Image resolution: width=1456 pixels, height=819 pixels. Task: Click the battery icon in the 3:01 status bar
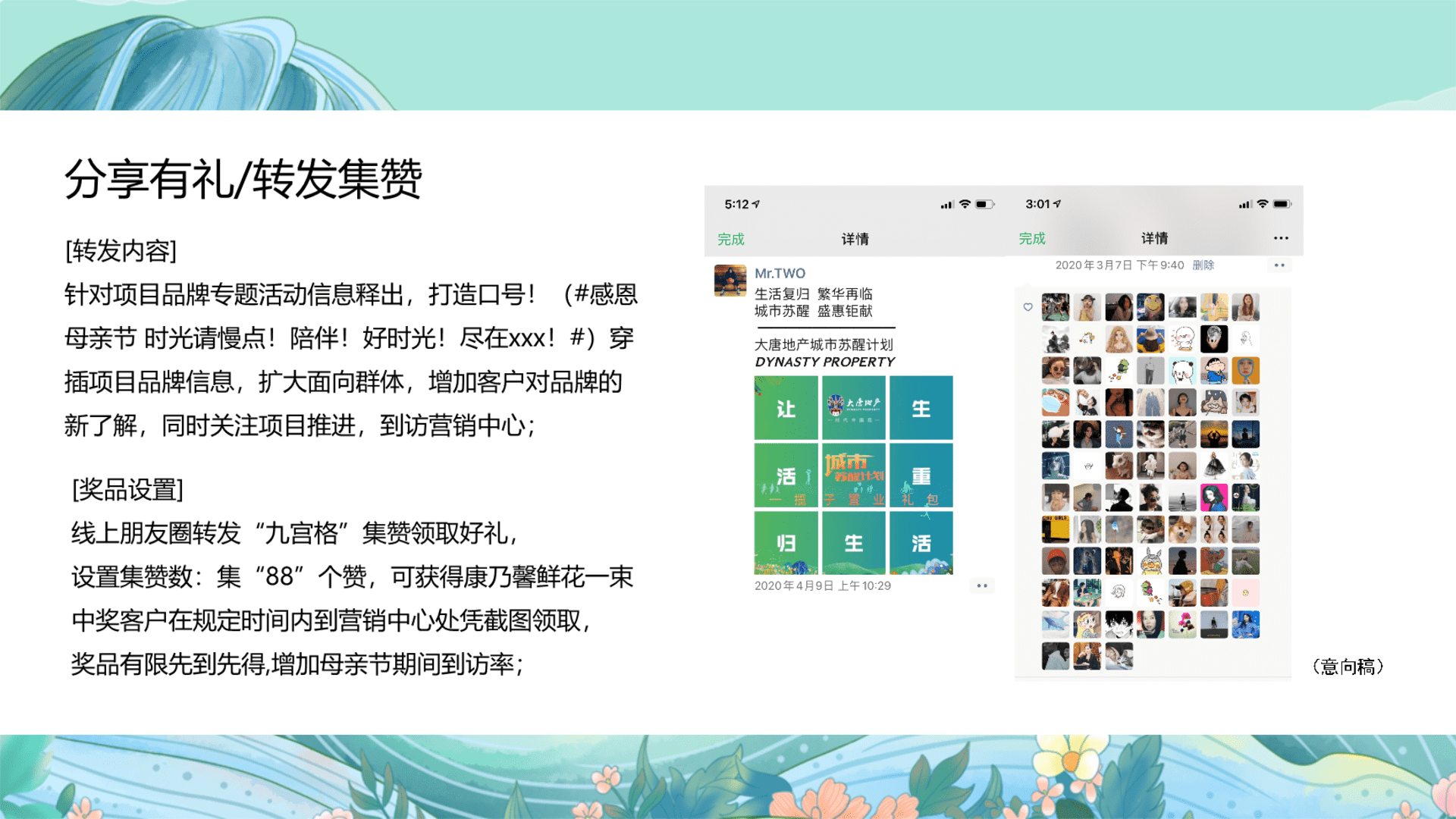click(x=1282, y=204)
